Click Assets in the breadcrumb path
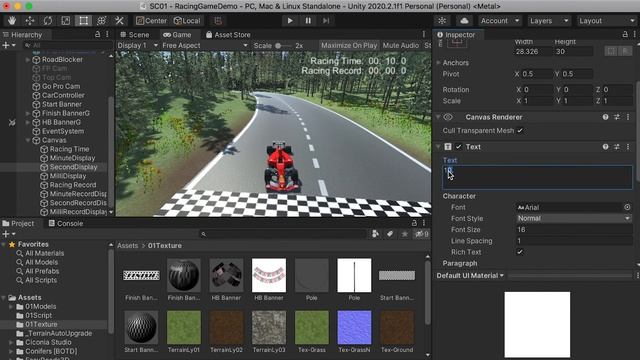Image resolution: width=640 pixels, height=360 pixels. pos(128,246)
